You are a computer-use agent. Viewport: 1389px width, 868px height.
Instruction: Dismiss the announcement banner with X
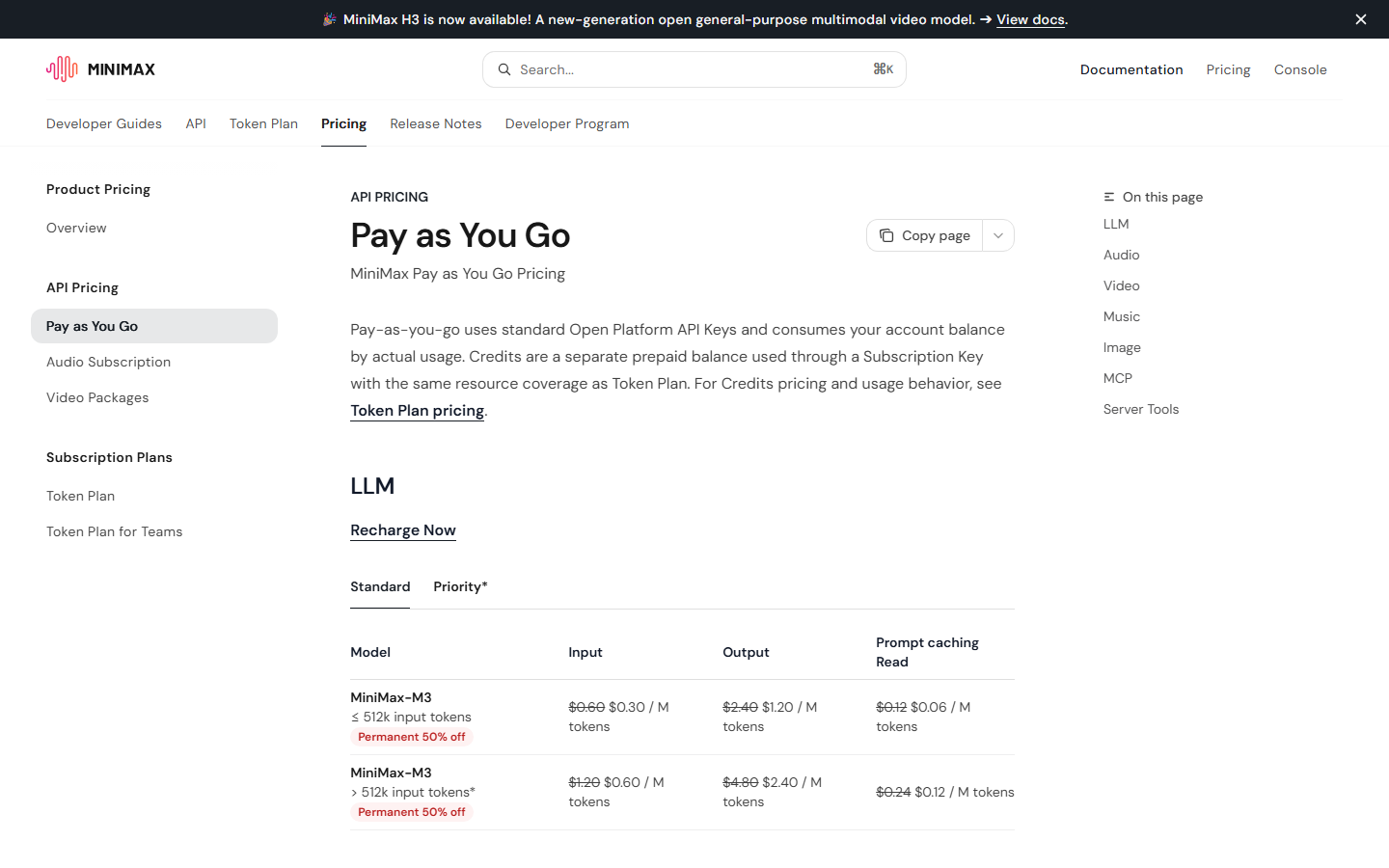click(x=1361, y=19)
